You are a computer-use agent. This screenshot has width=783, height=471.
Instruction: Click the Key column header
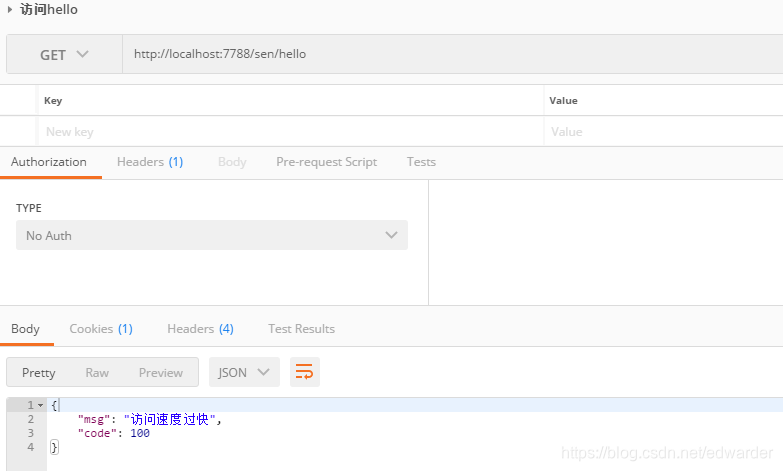click(x=53, y=100)
